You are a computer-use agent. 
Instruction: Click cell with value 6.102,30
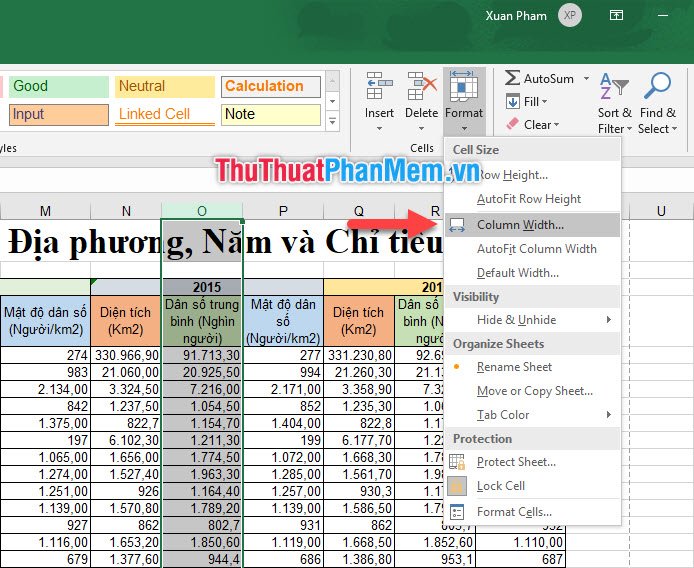(x=126, y=440)
